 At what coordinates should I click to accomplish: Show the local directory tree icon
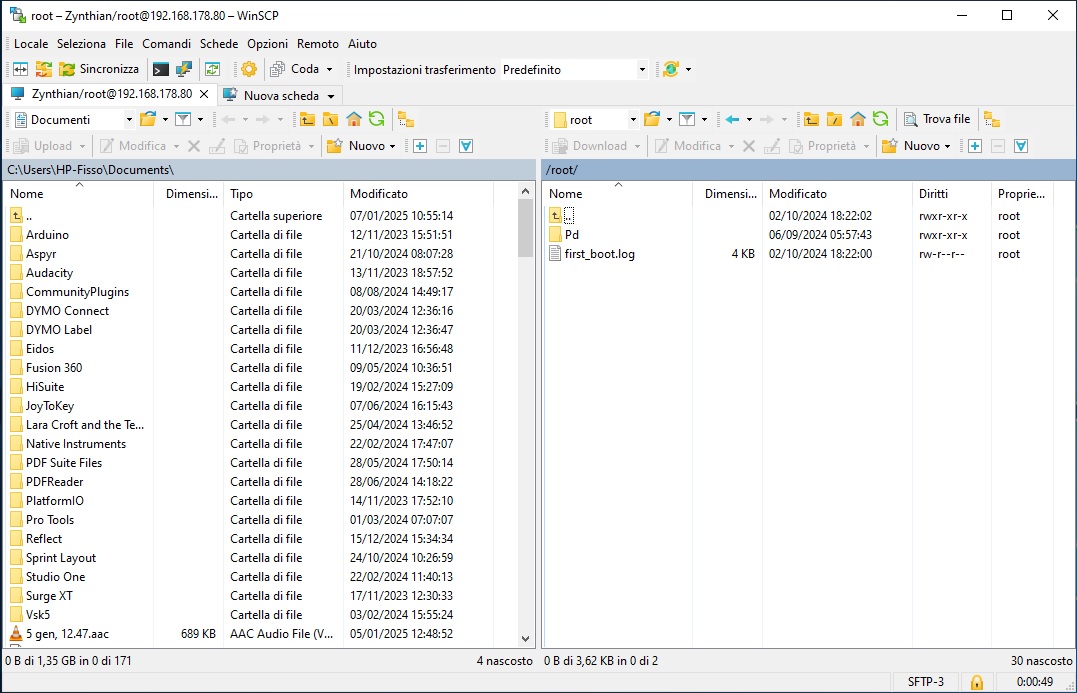click(406, 120)
